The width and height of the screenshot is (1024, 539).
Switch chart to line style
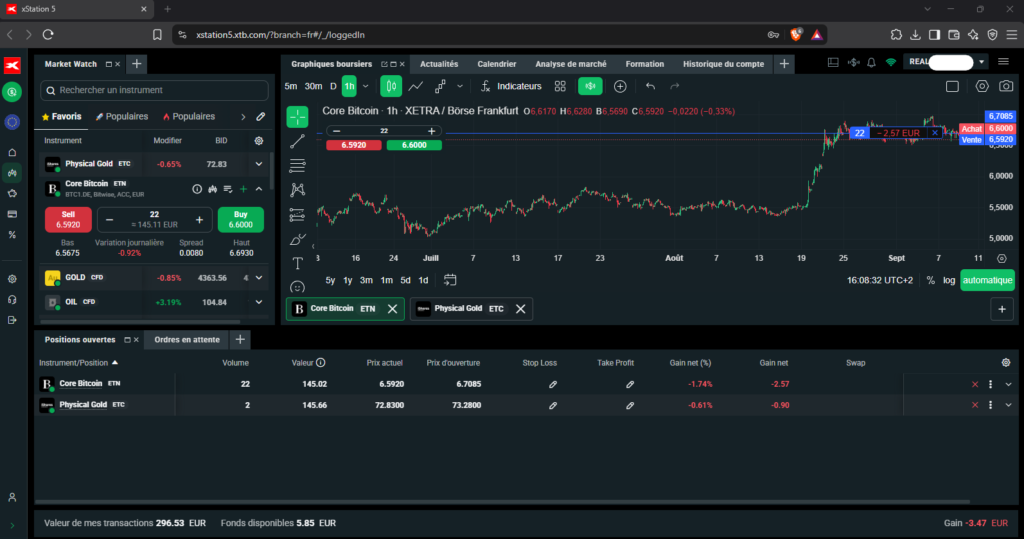tap(415, 86)
